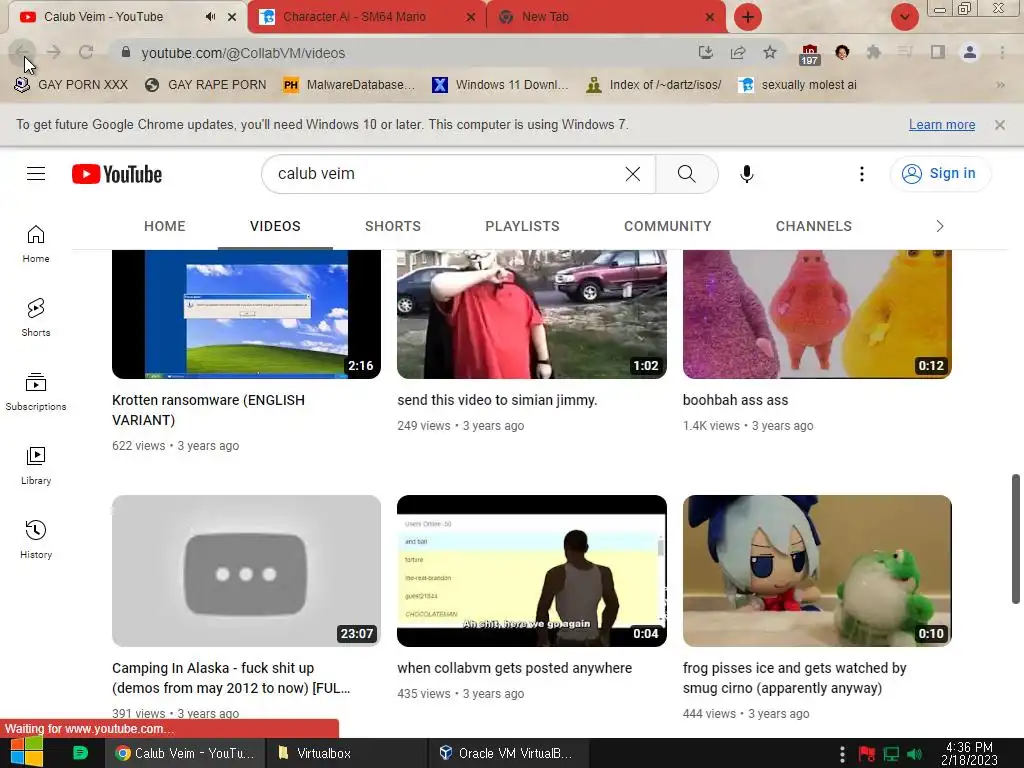The width and height of the screenshot is (1024, 768).
Task: Switch to the channel HOME tab
Action: [x=165, y=226]
